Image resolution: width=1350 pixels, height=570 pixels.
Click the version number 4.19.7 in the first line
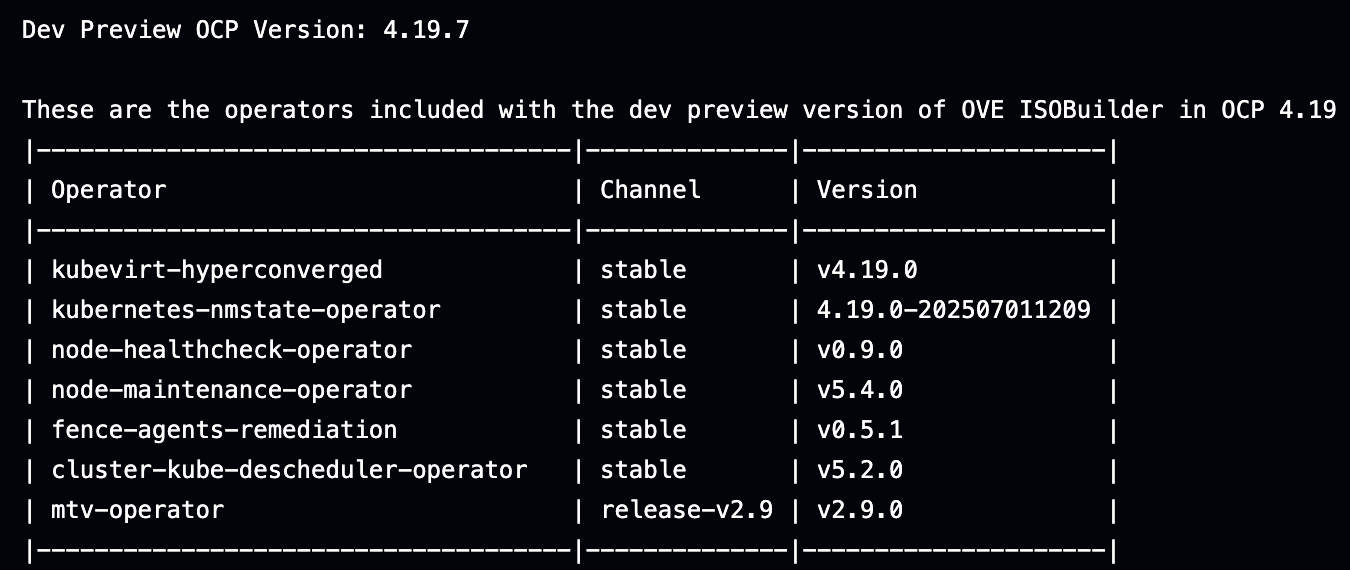[426, 30]
